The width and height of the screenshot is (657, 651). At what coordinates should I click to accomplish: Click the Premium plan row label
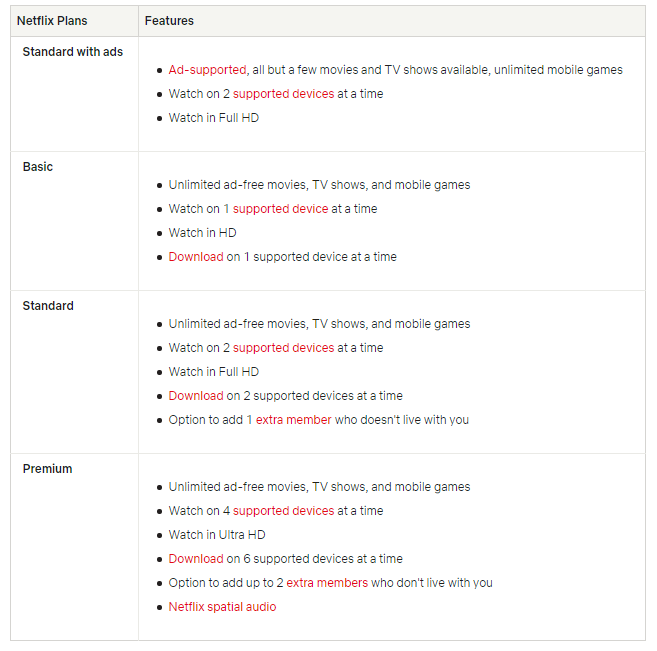48,469
